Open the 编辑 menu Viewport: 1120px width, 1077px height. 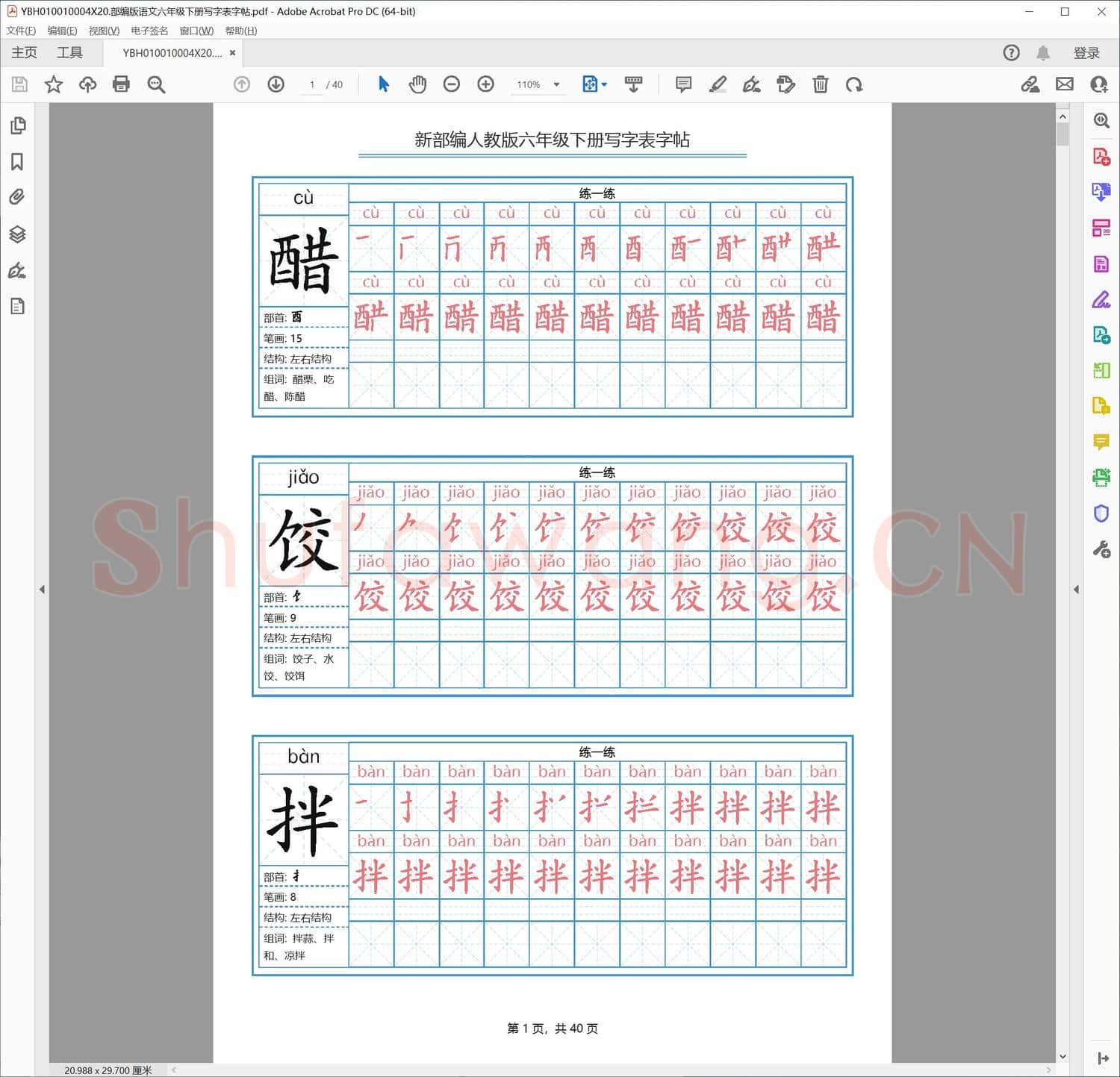[62, 31]
